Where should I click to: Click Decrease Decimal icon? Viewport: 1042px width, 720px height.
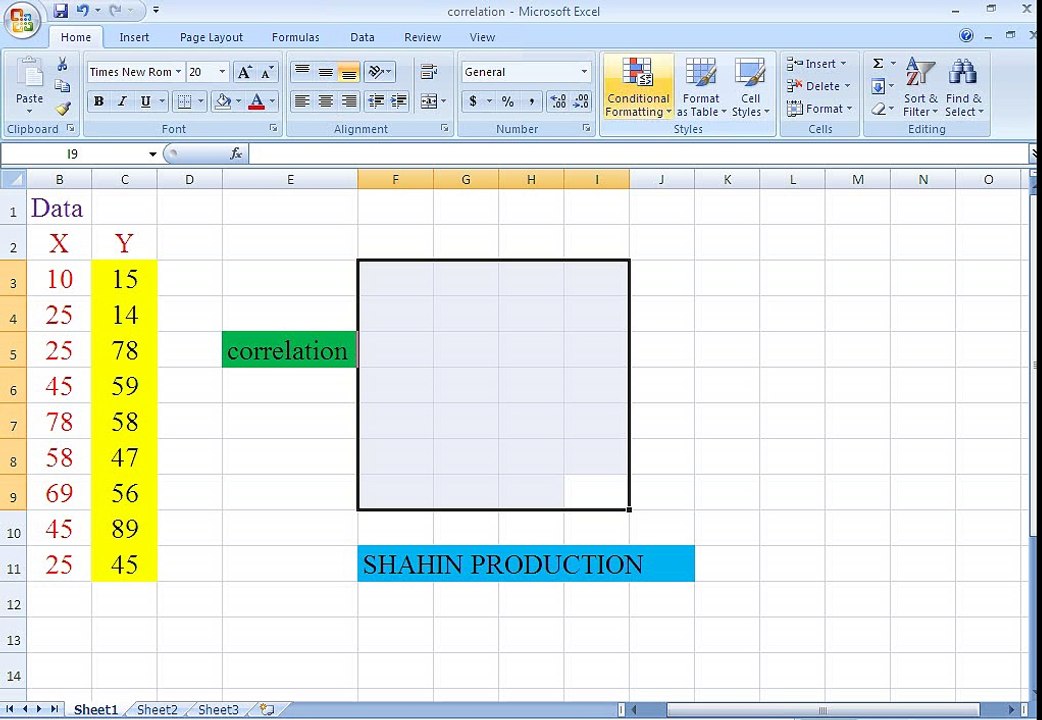pyautogui.click(x=581, y=102)
